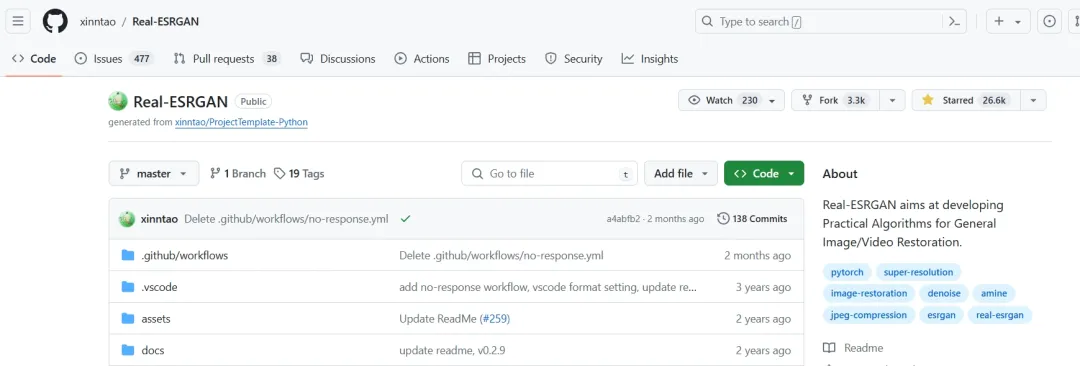Open xinntao/ProjectTemplate-Python template link

pyautogui.click(x=241, y=122)
